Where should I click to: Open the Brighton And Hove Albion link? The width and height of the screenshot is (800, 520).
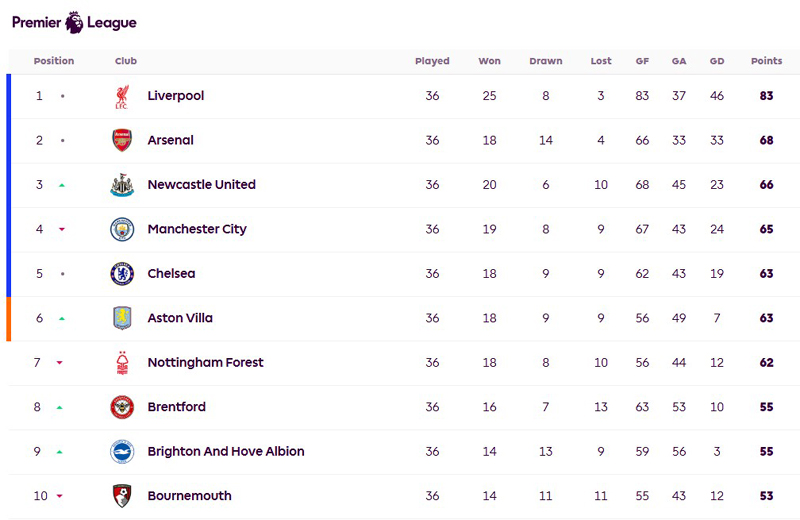tap(226, 452)
